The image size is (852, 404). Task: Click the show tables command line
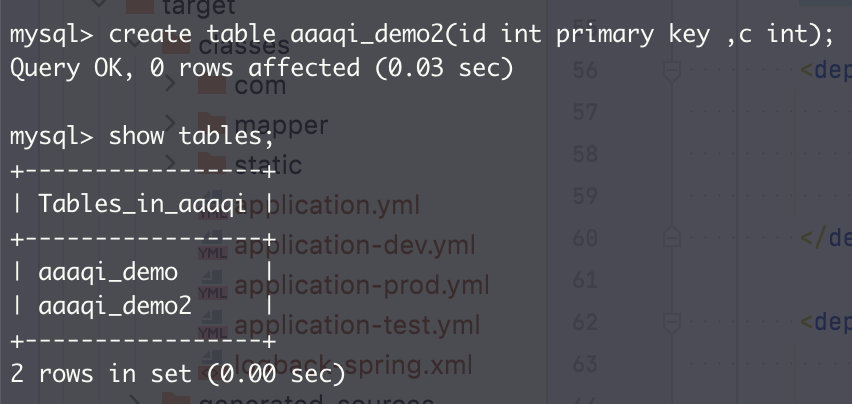click(142, 135)
